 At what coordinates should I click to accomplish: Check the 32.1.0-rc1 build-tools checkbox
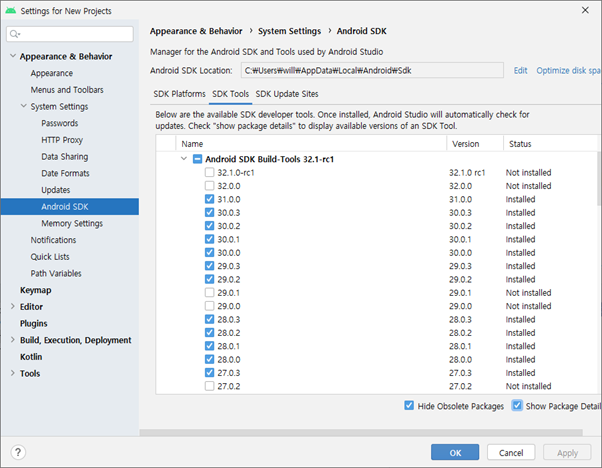click(209, 172)
